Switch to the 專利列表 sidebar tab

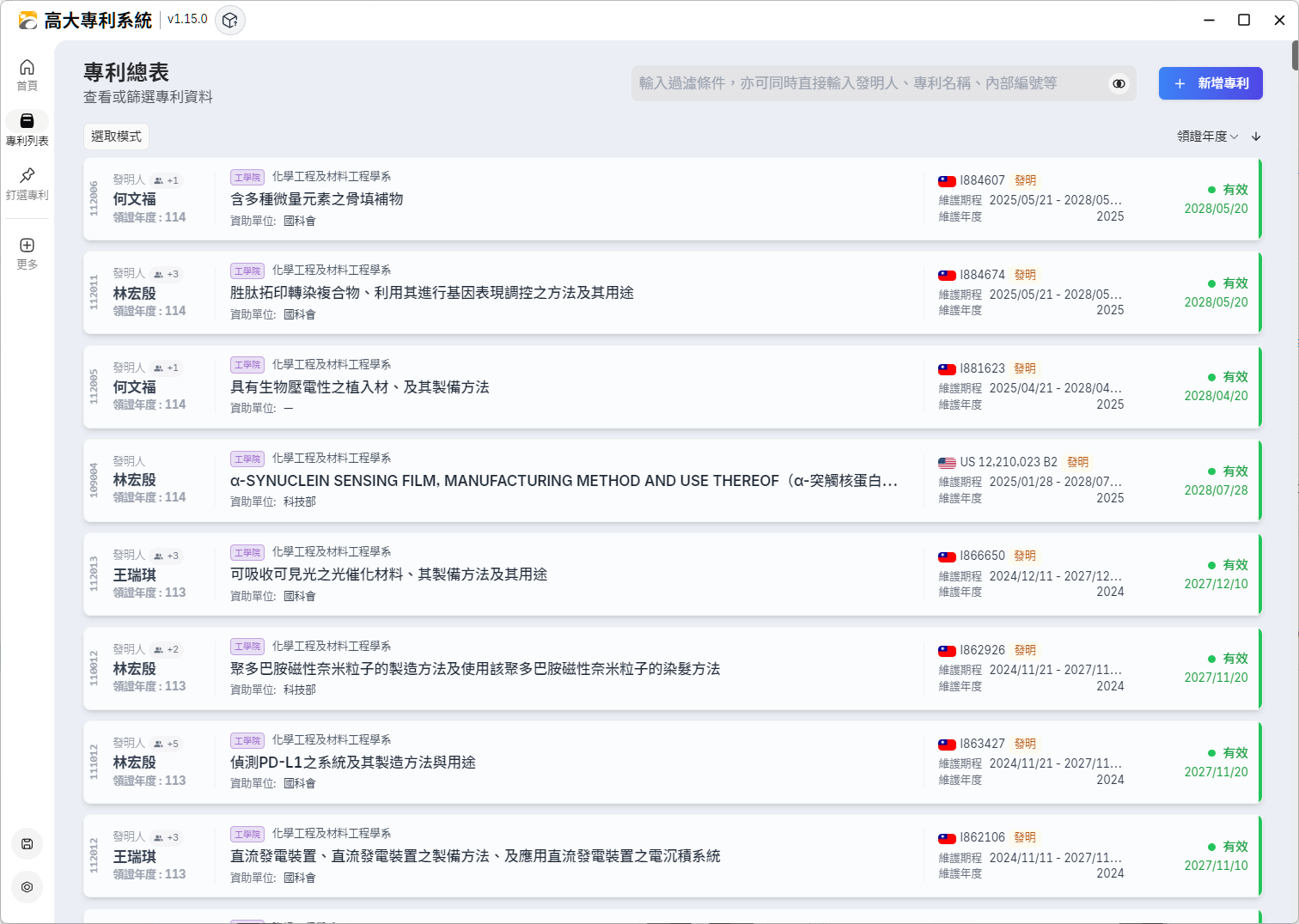[27, 128]
